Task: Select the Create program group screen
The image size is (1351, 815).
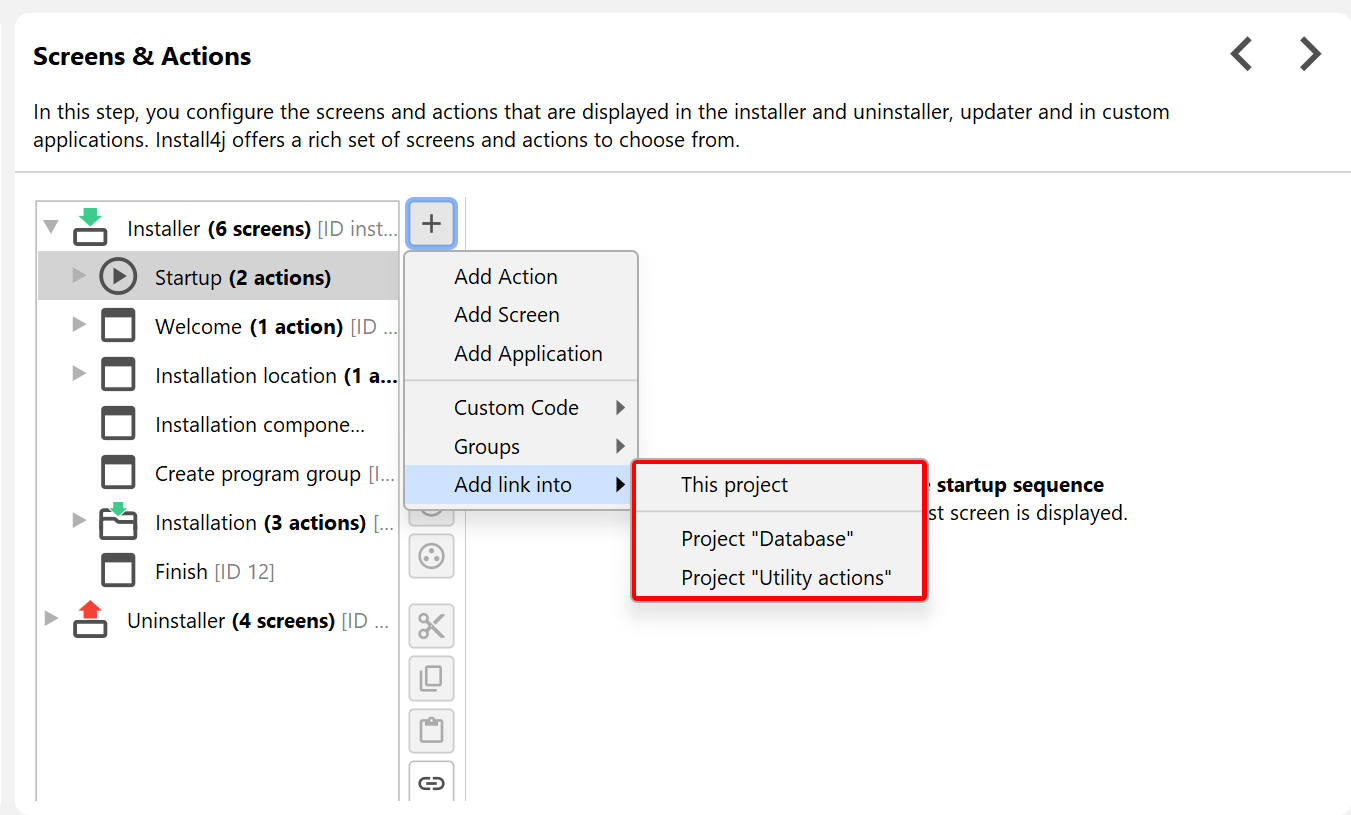Action: point(258,474)
